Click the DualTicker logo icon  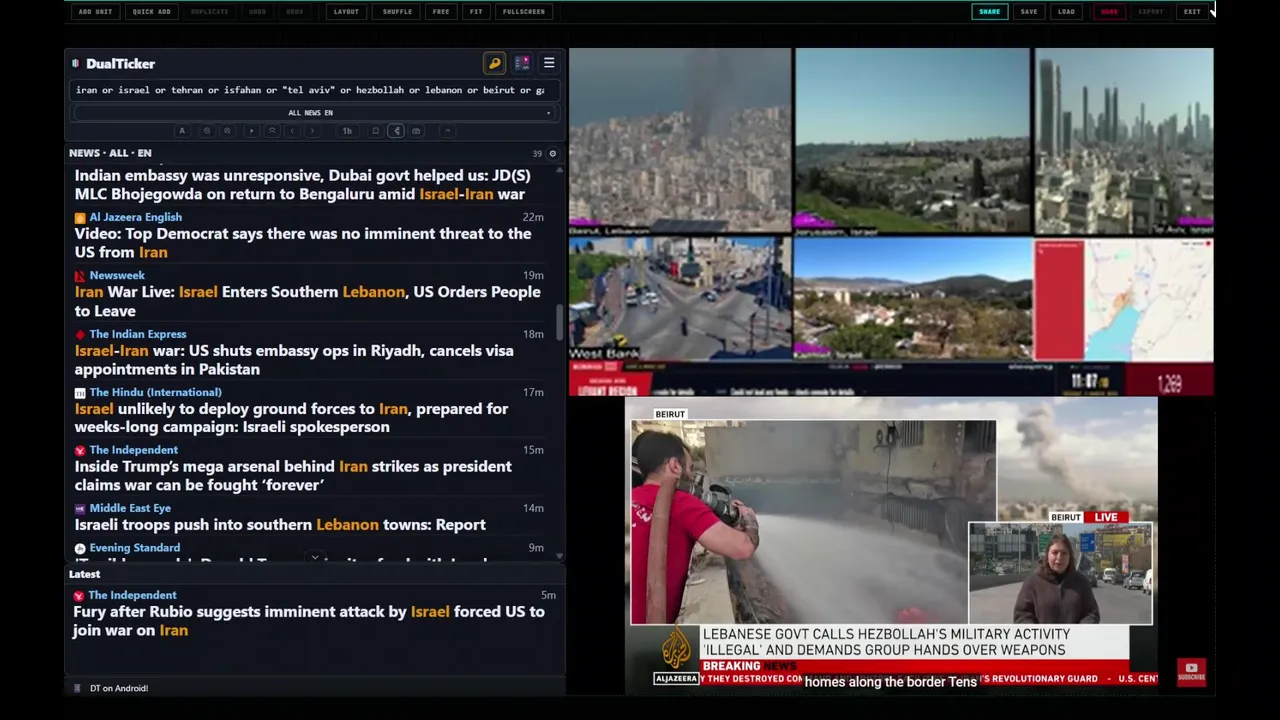pyautogui.click(x=75, y=63)
